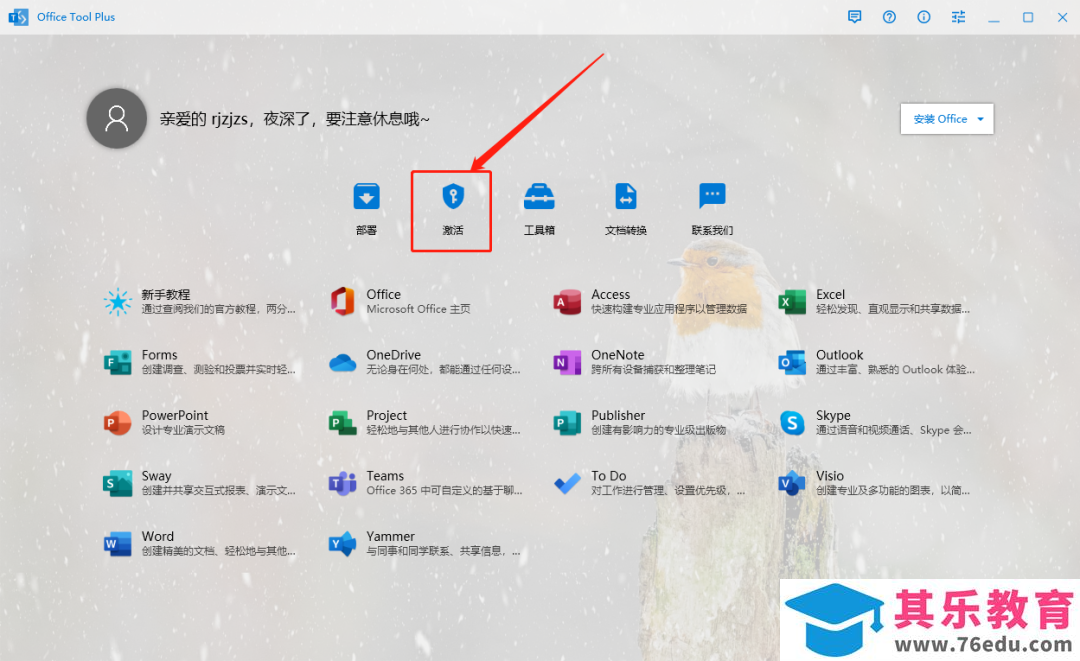Maximize the Office Tool Plus window
Viewport: 1080px width, 661px height.
pyautogui.click(x=1028, y=17)
